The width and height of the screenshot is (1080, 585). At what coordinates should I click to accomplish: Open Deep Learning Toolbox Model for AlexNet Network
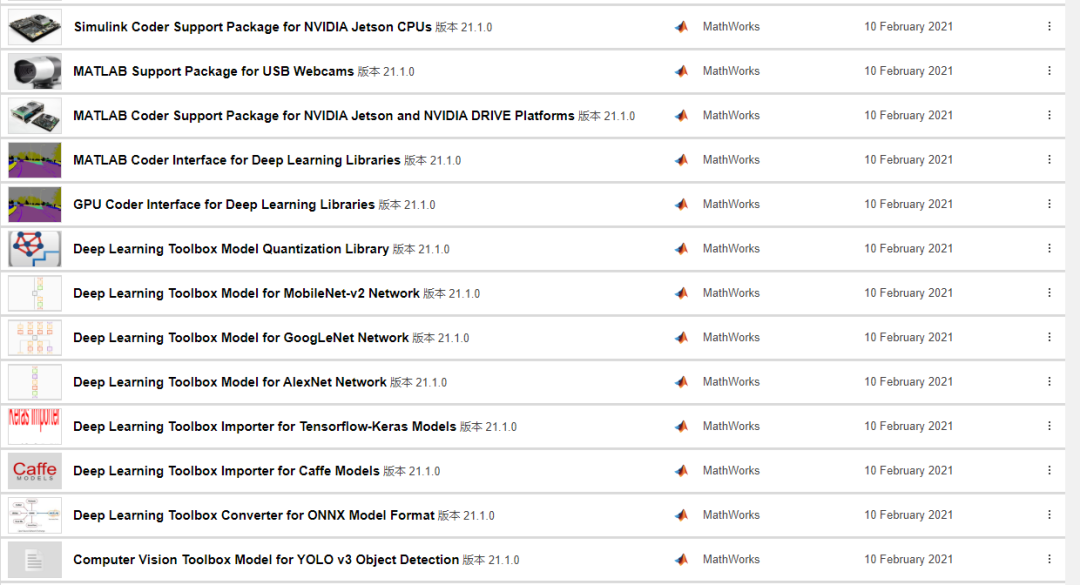tap(230, 382)
